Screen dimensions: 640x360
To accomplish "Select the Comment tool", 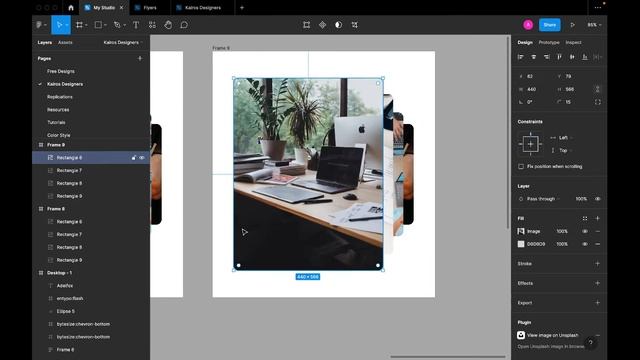I will click(x=184, y=25).
